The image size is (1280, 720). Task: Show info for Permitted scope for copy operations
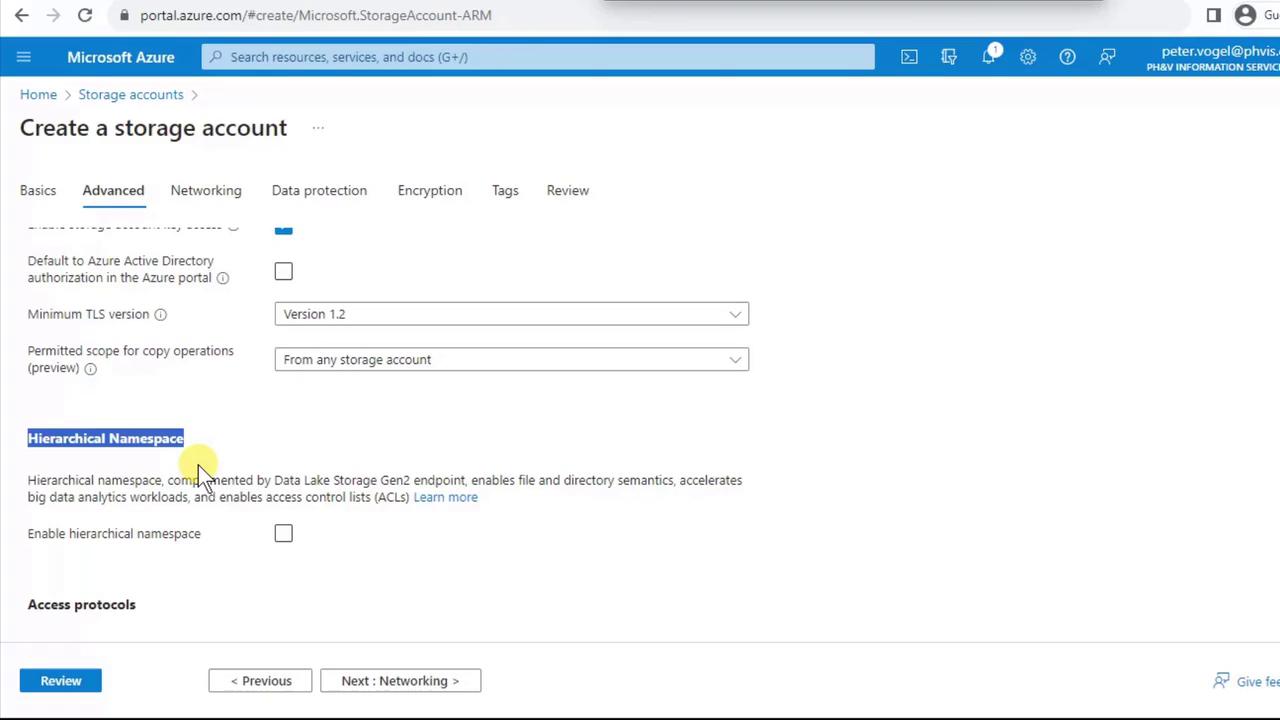(90, 369)
